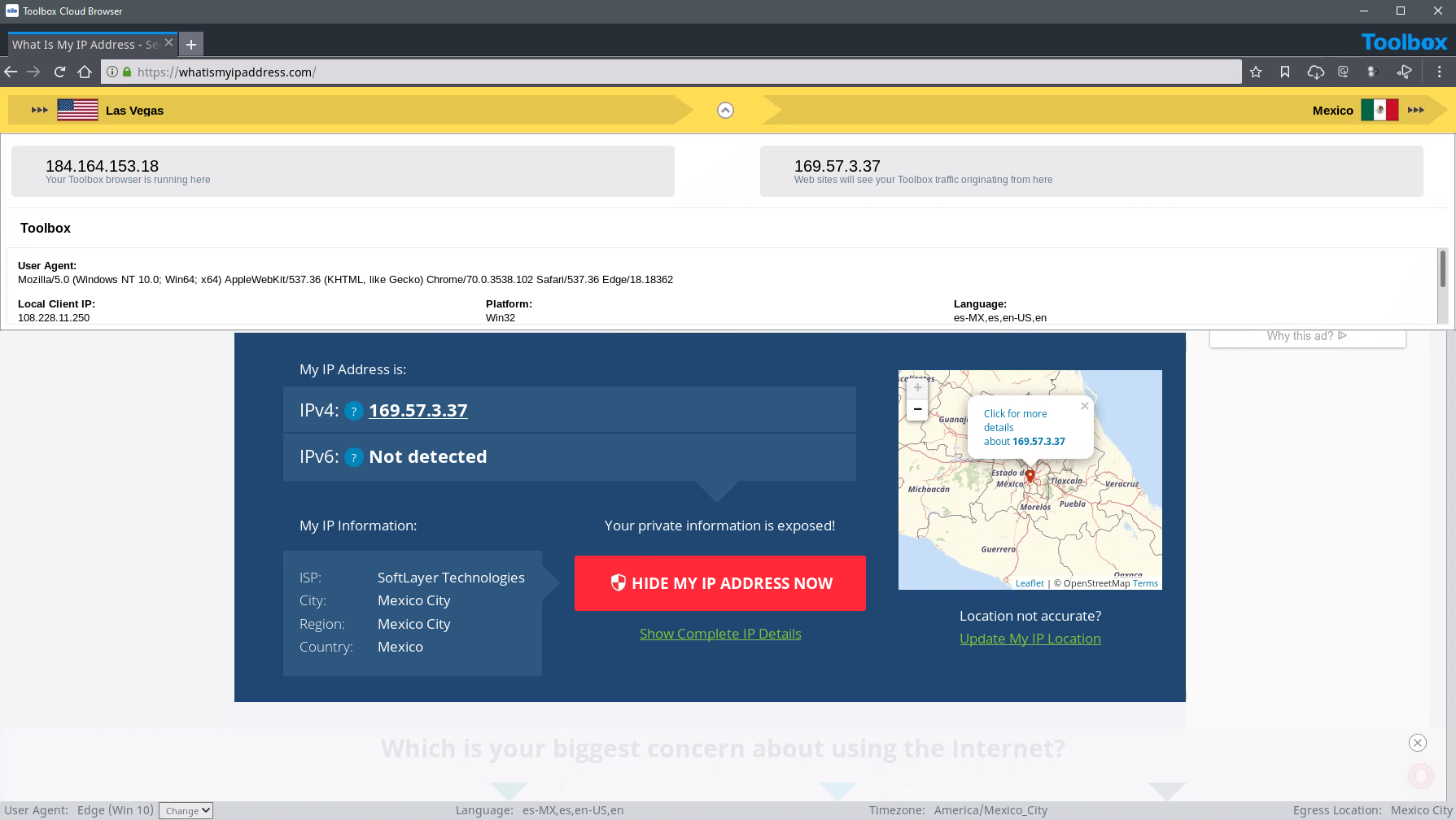Open the IPv4 169.57.3.37 link

[x=418, y=410]
